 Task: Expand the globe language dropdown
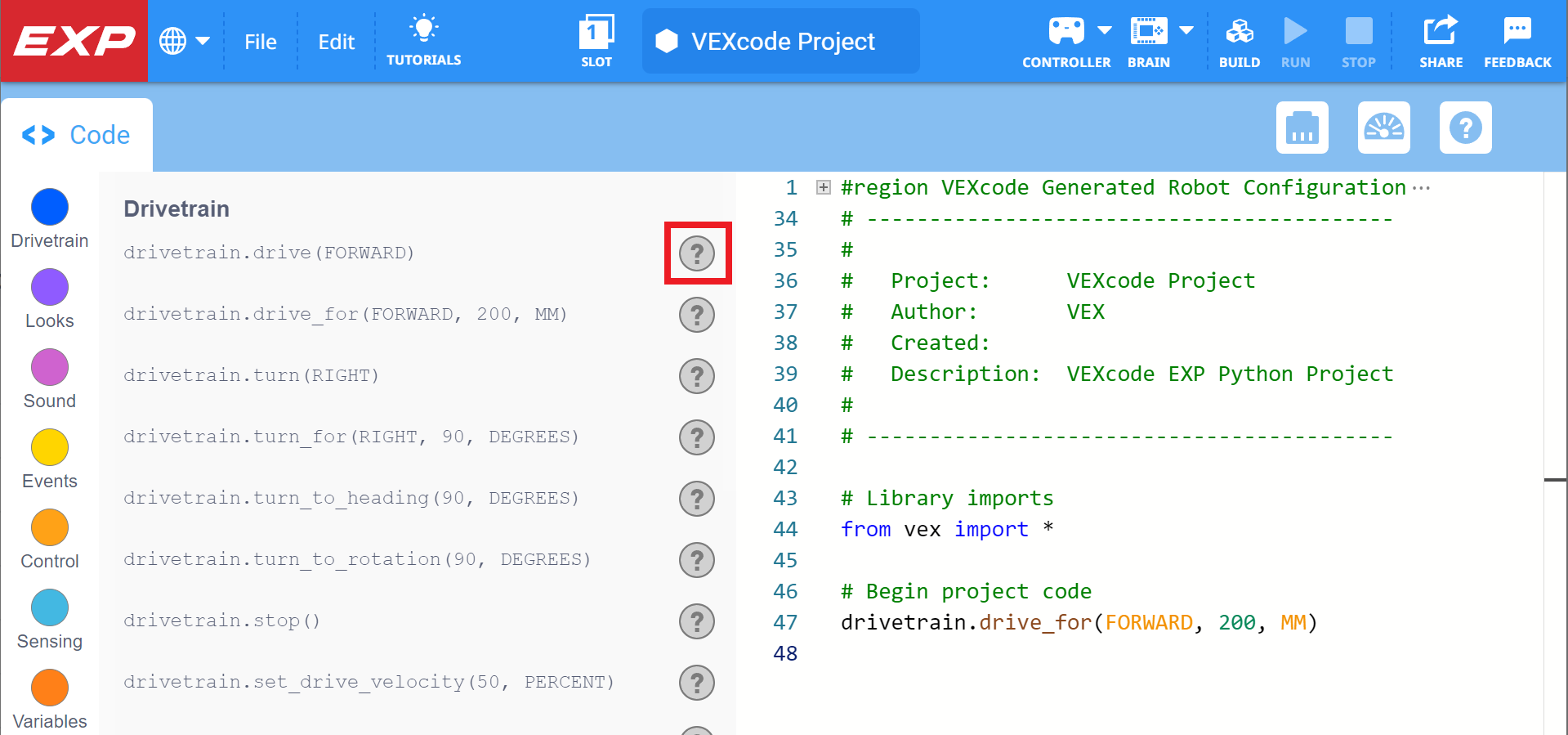click(185, 41)
